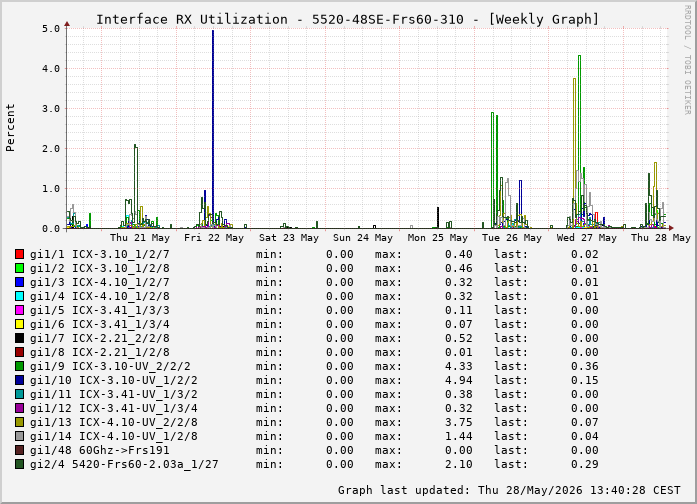Select legend label gi1/1 ICX-3.10_1/2/7

tap(100, 254)
